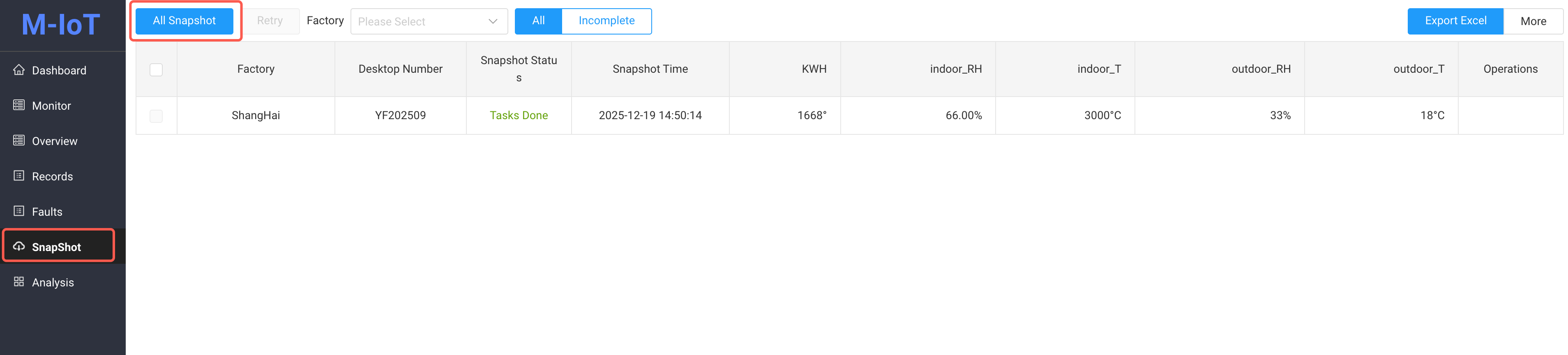Click the M-IoT logo
Image resolution: width=1568 pixels, height=355 pixels.
point(61,25)
